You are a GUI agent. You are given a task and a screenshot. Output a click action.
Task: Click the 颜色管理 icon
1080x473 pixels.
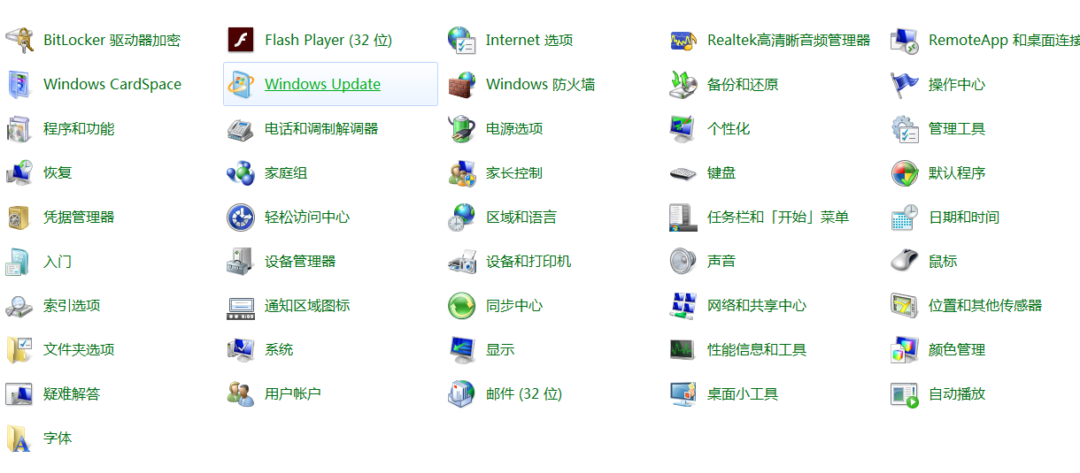[x=904, y=350]
